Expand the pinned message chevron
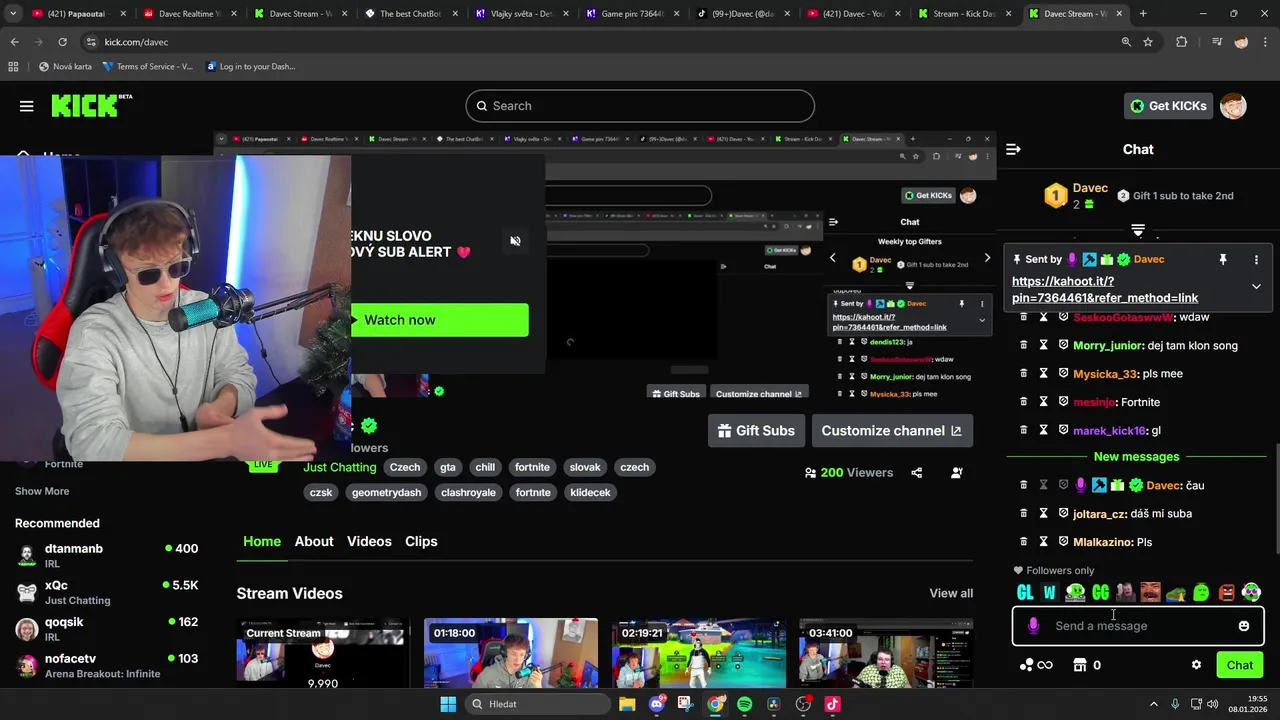1280x720 pixels. pyautogui.click(x=1256, y=286)
